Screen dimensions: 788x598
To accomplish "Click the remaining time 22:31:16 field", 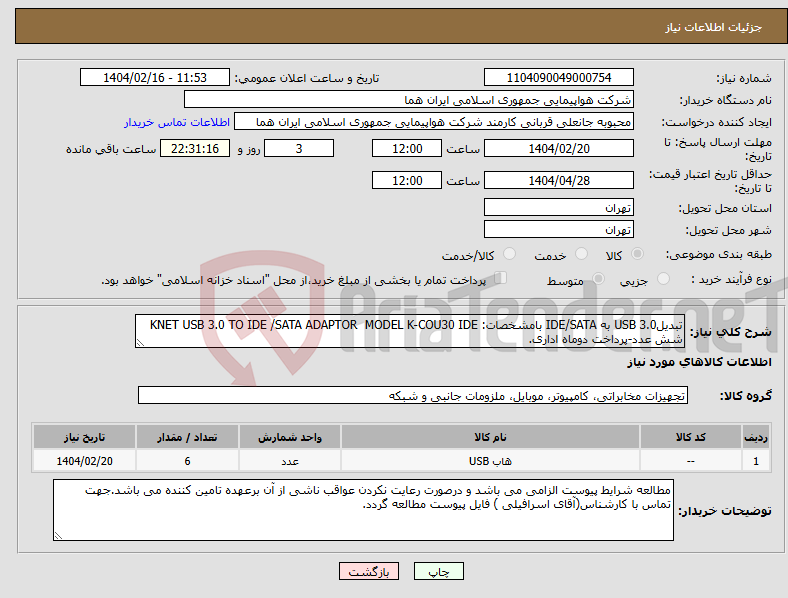I will pyautogui.click(x=195, y=148).
